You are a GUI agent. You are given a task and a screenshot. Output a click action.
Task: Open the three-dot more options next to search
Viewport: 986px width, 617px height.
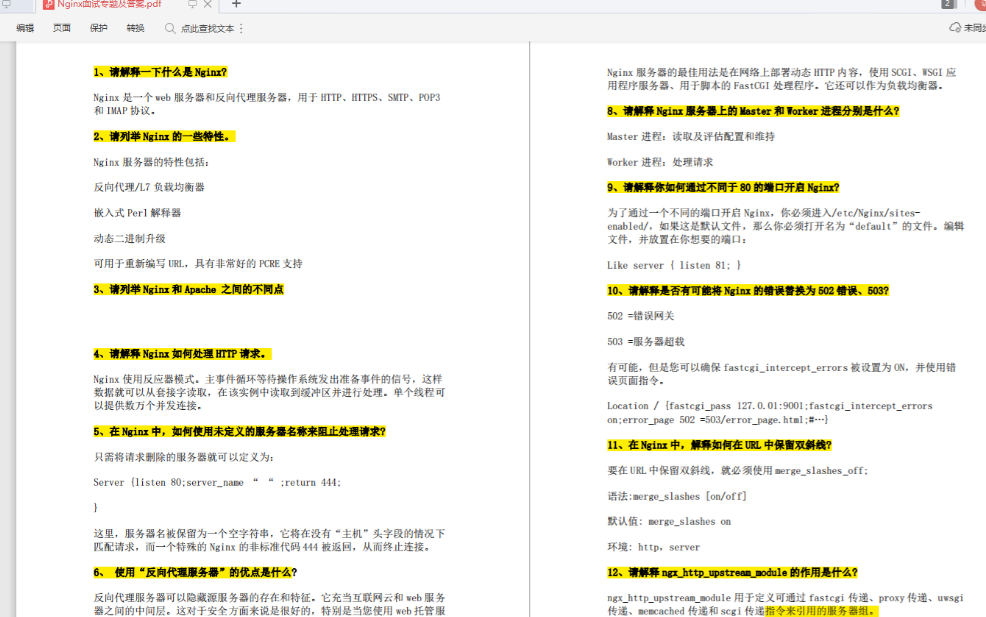click(241, 29)
